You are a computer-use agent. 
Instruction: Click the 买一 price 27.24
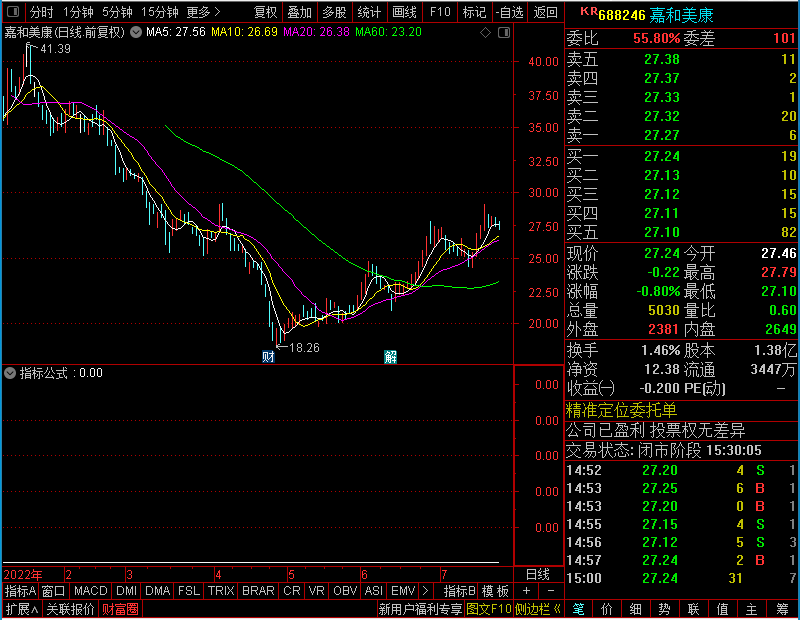pos(662,156)
